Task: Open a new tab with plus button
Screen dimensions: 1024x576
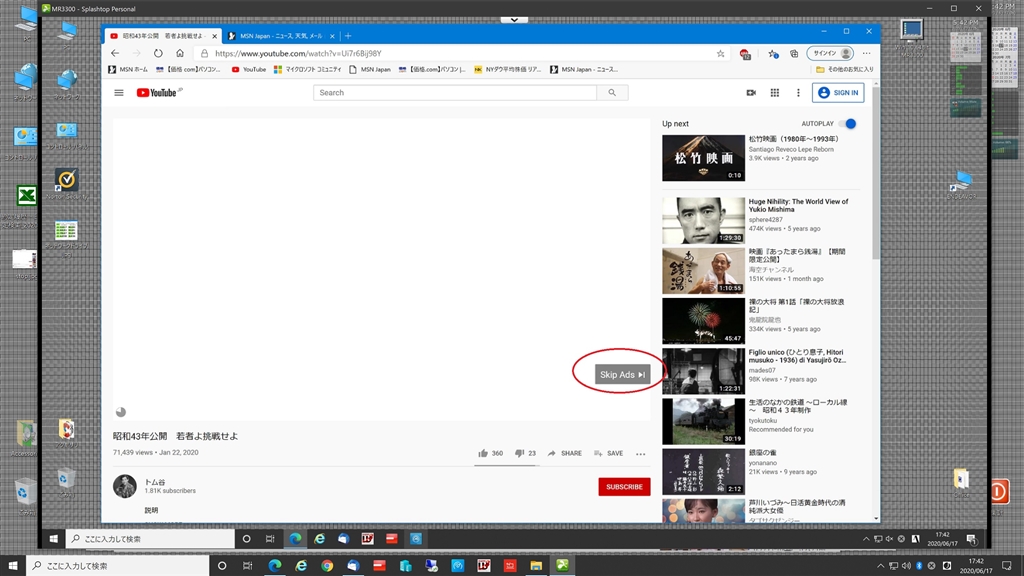Action: 348,36
